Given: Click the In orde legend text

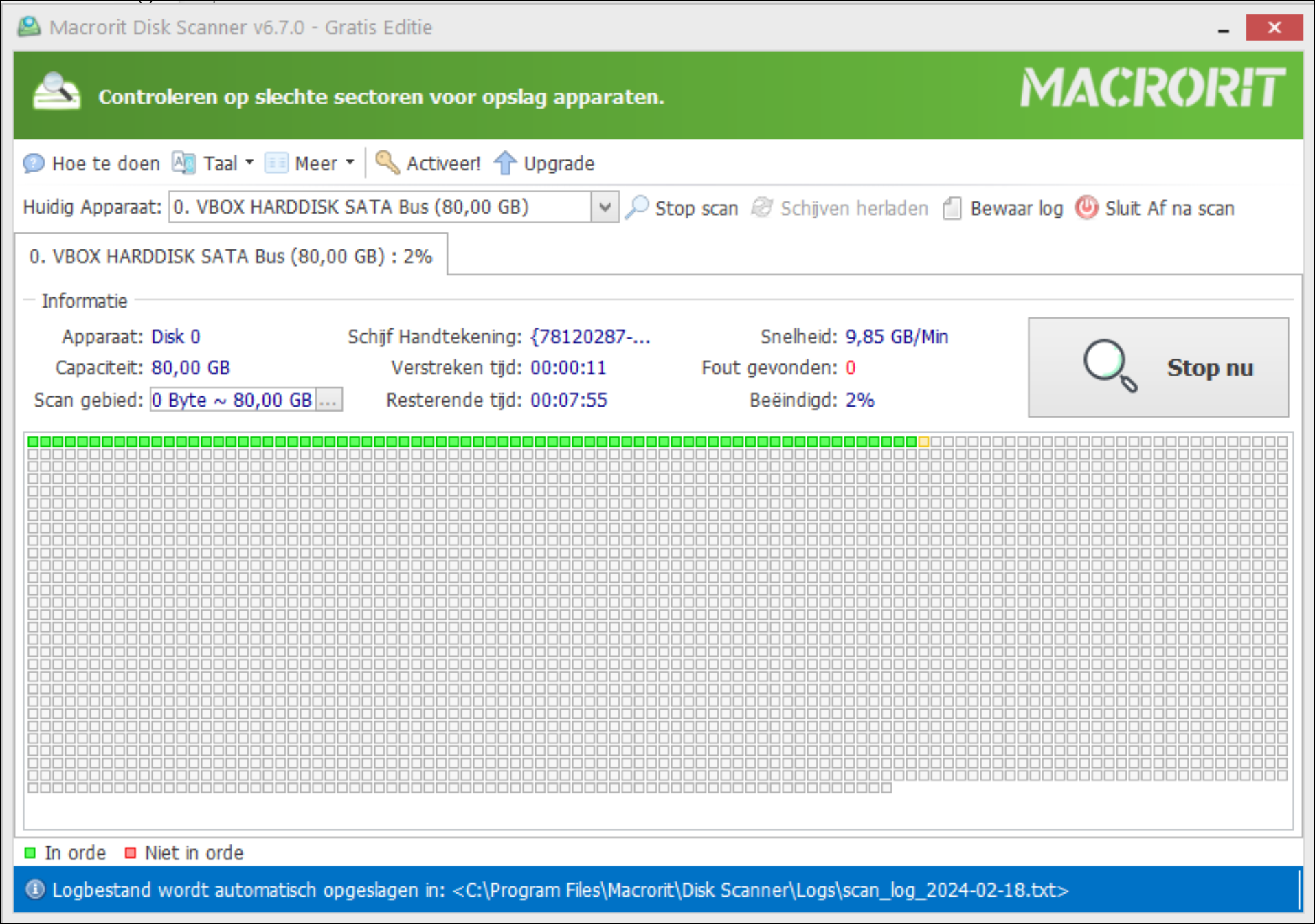Looking at the screenshot, I should 76,853.
